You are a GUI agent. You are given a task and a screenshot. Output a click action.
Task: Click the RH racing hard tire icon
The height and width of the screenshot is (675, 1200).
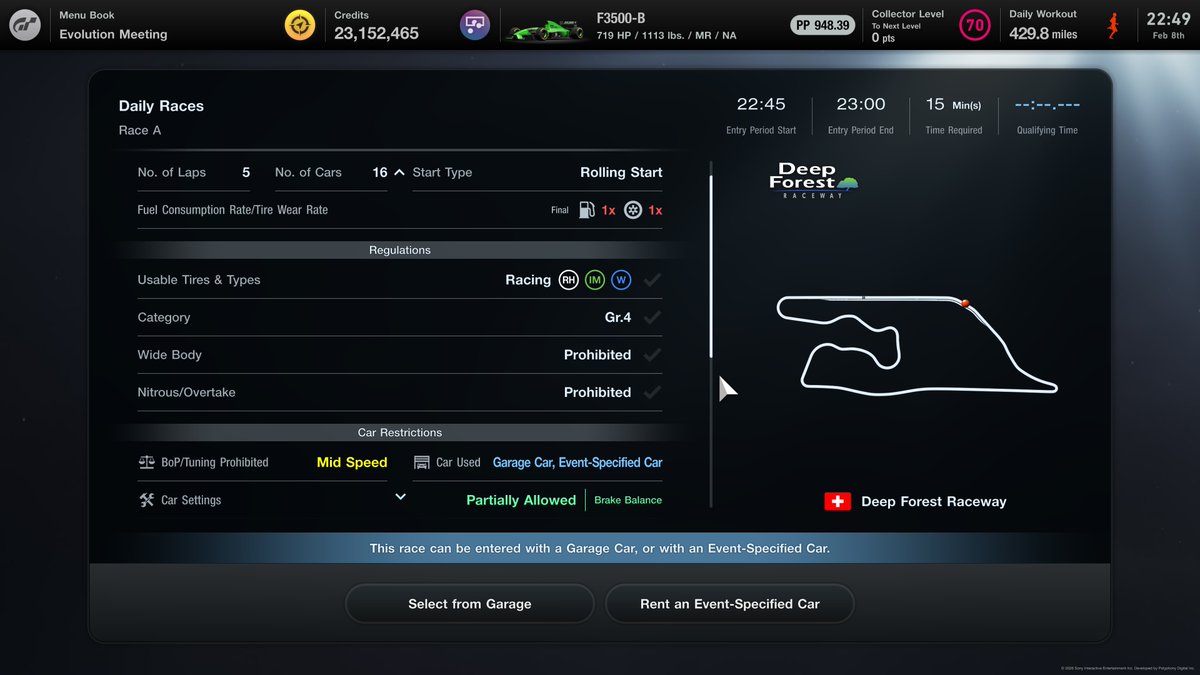click(569, 280)
